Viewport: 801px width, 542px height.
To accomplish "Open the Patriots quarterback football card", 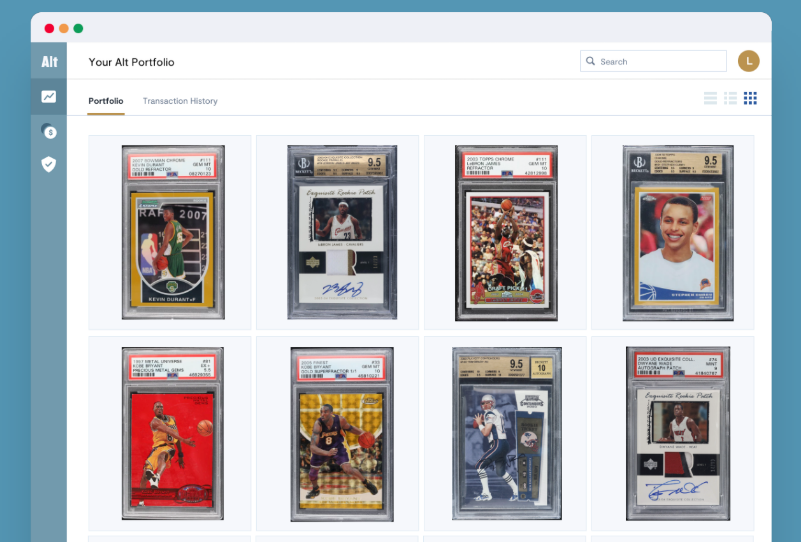I will click(507, 433).
